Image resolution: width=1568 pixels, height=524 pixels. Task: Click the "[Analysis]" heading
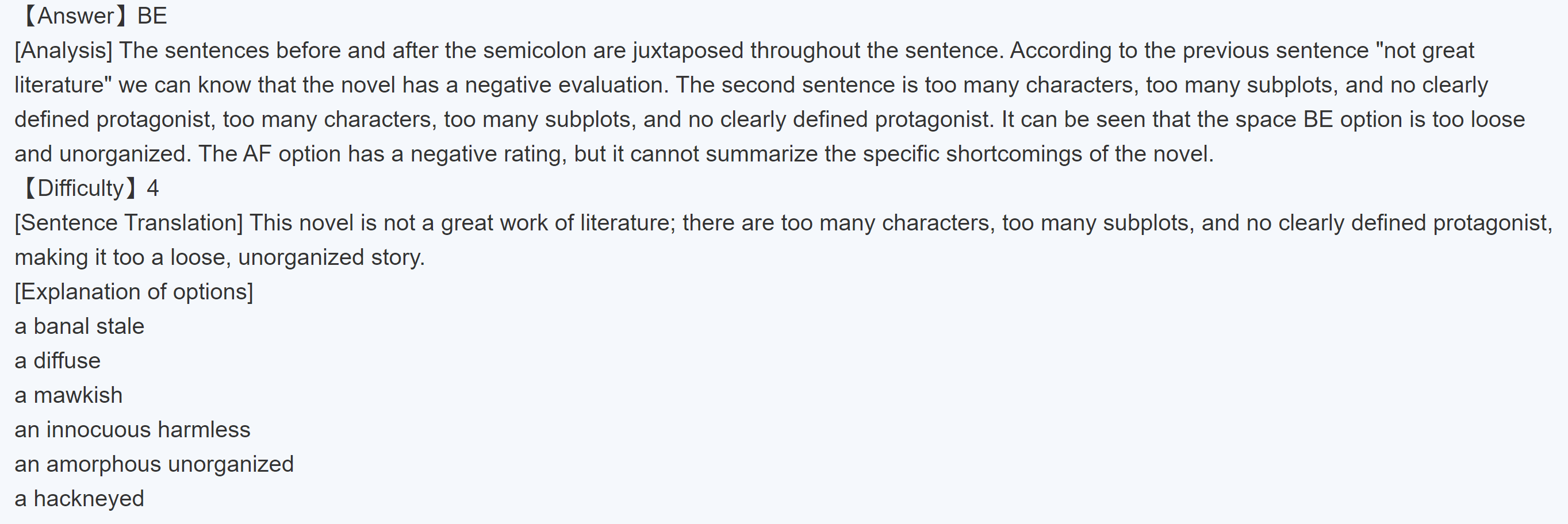point(63,51)
